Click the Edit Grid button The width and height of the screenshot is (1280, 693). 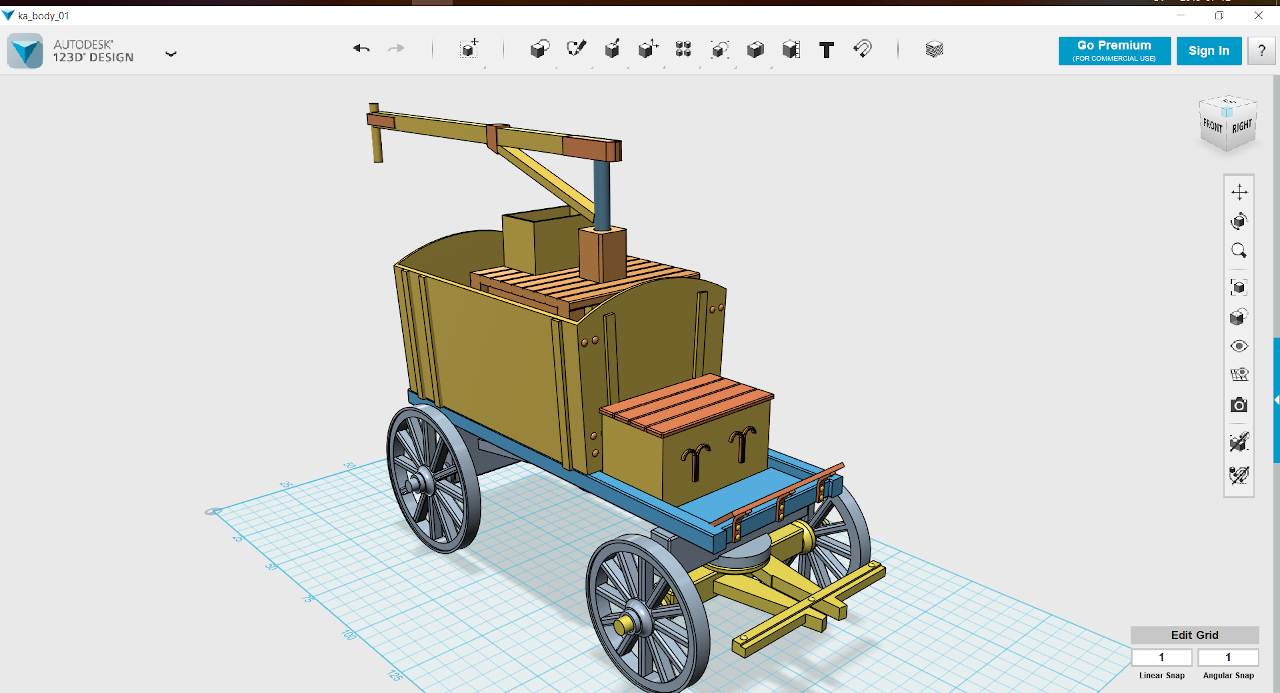[x=1194, y=635]
